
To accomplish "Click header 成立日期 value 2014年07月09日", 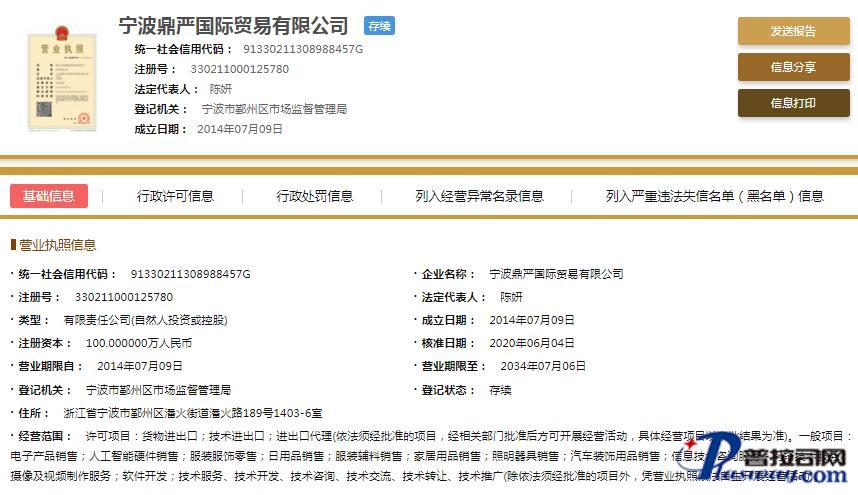I will pyautogui.click(x=240, y=129).
